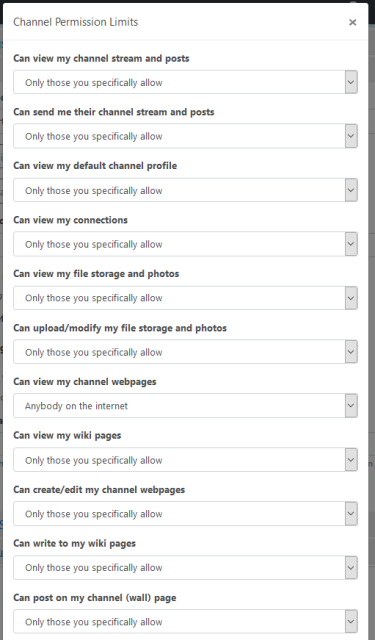Click the 'Channel Permission Limits' dialog title

click(x=75, y=22)
